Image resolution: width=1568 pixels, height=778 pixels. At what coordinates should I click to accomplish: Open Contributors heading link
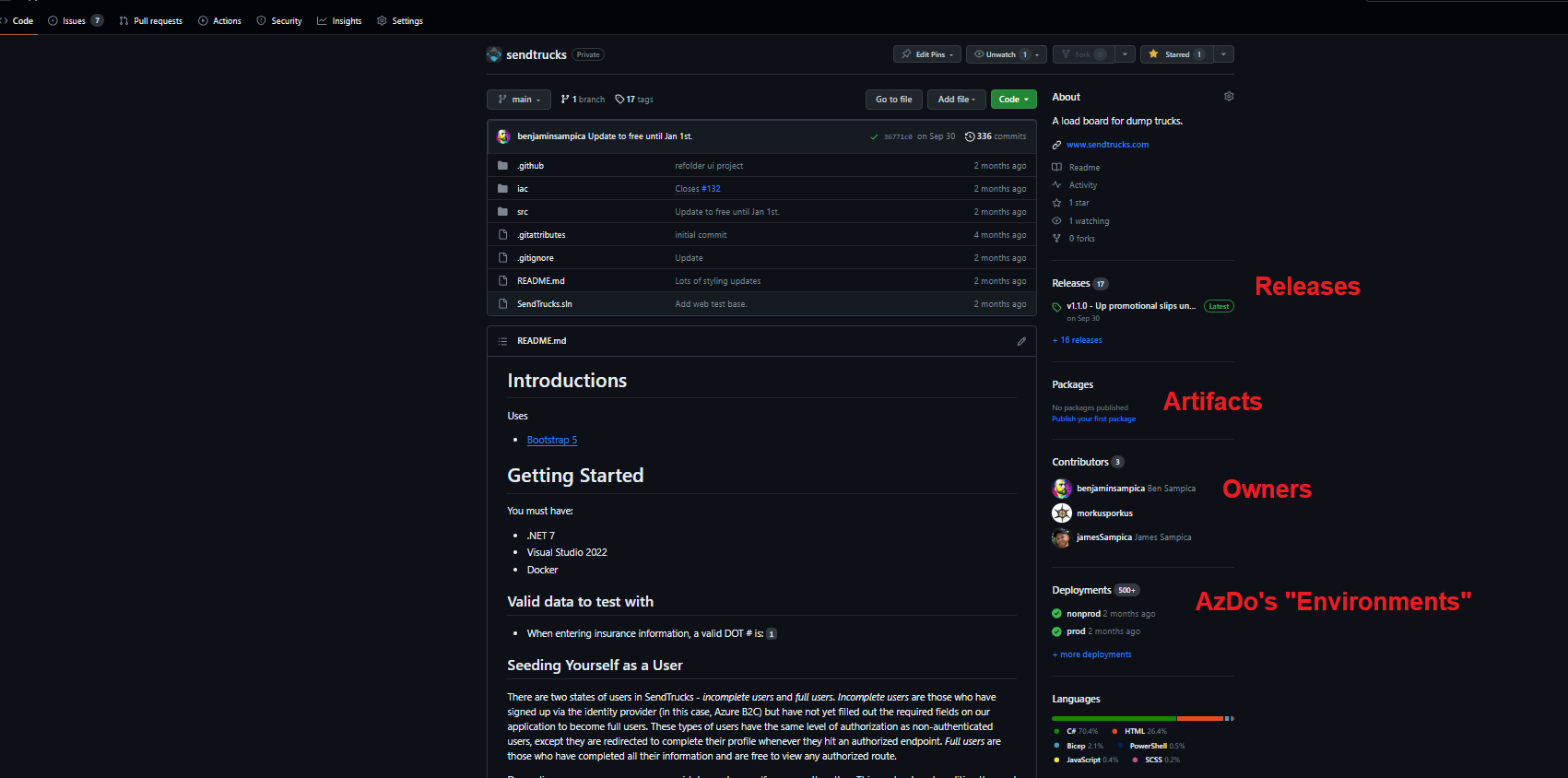1088,462
